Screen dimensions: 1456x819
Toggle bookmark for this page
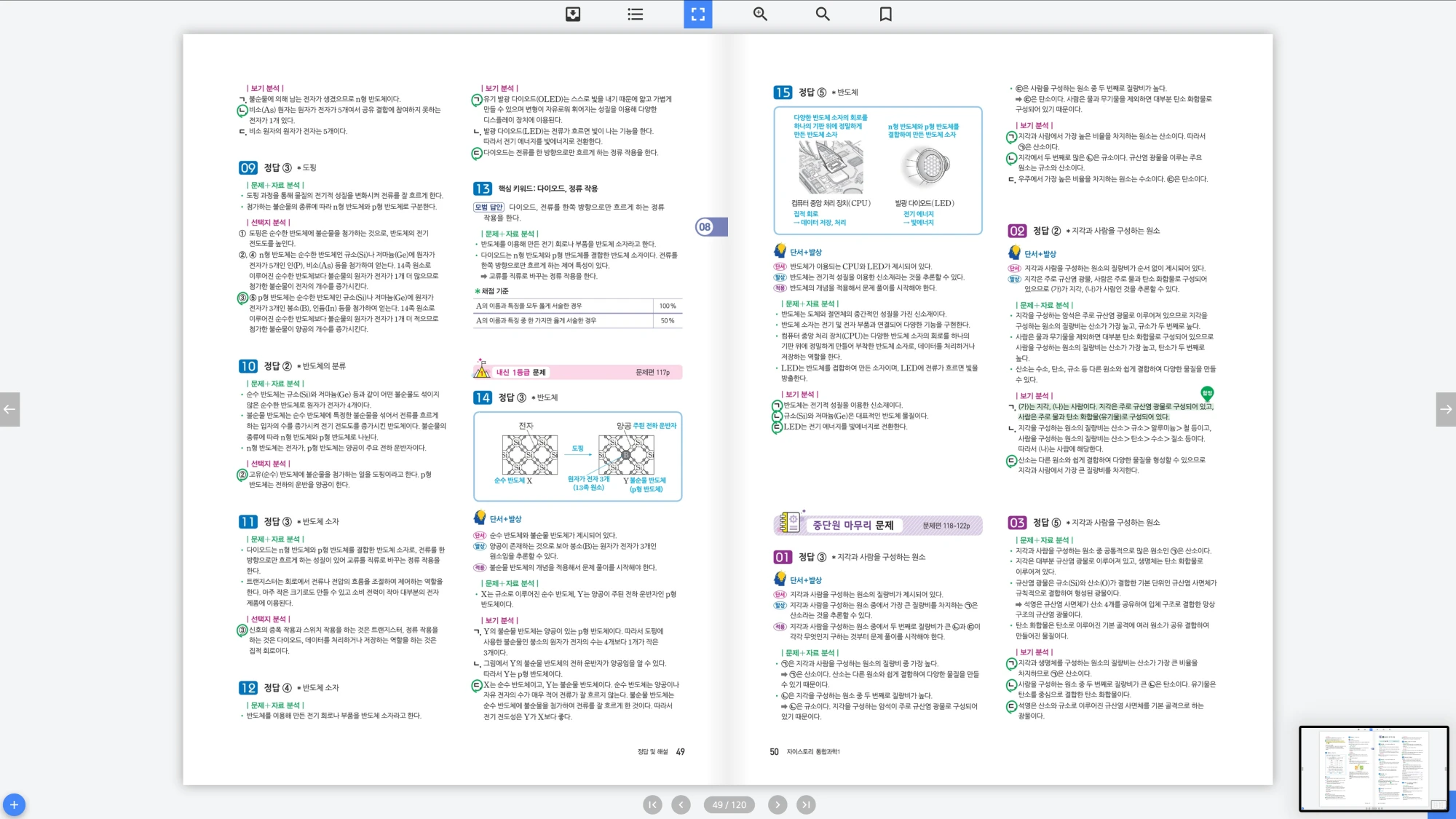(885, 14)
